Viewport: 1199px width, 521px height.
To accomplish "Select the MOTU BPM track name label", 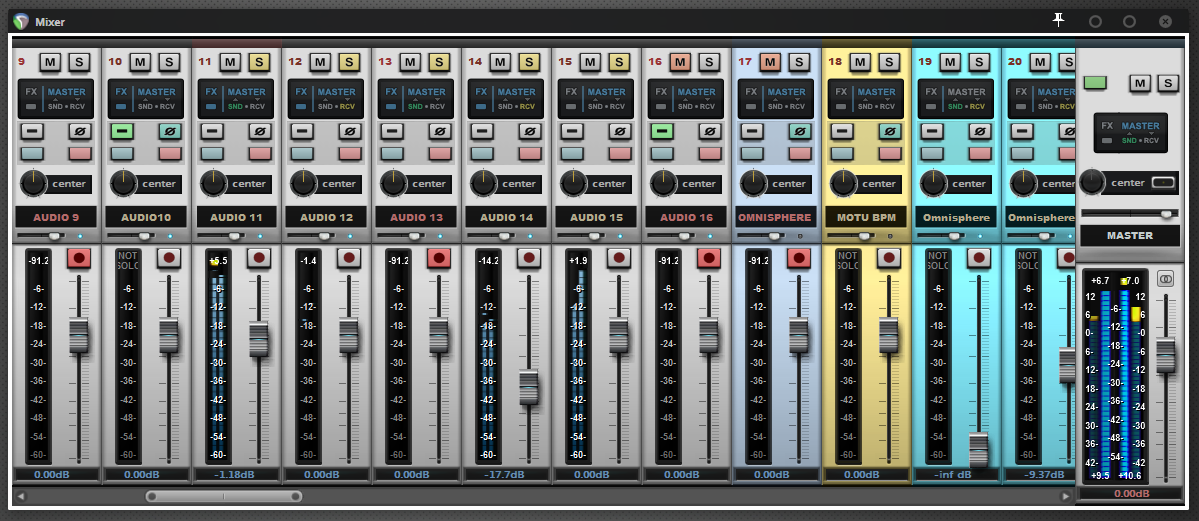I will [x=866, y=217].
